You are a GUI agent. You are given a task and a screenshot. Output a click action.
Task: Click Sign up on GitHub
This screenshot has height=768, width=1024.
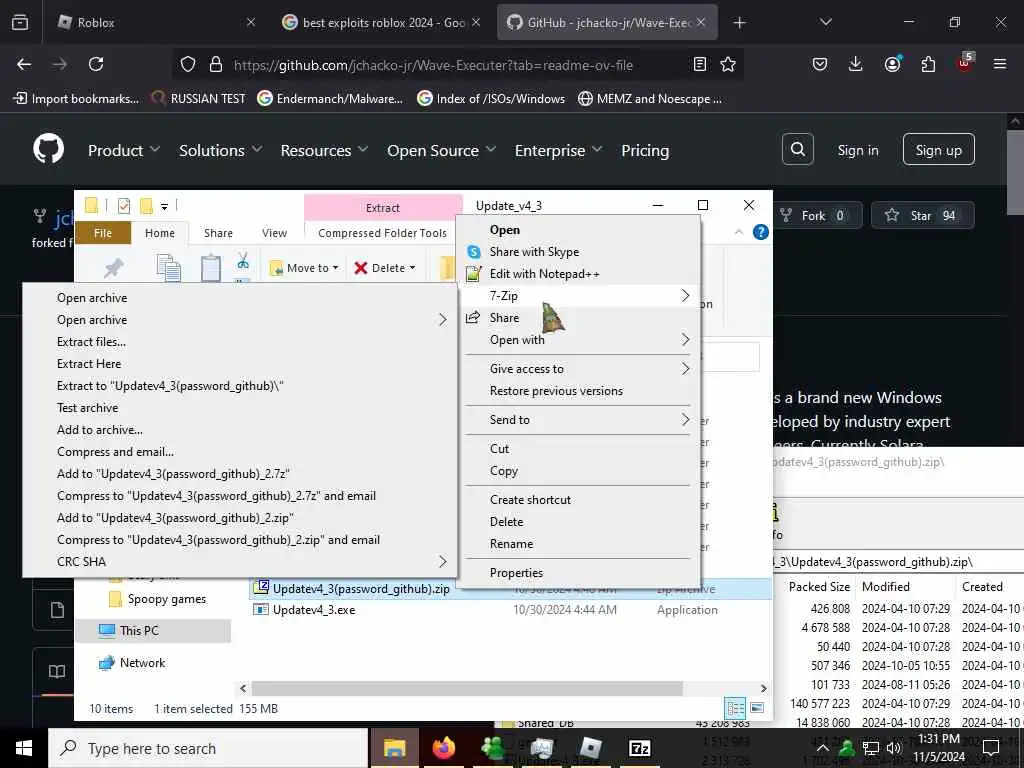coord(938,150)
